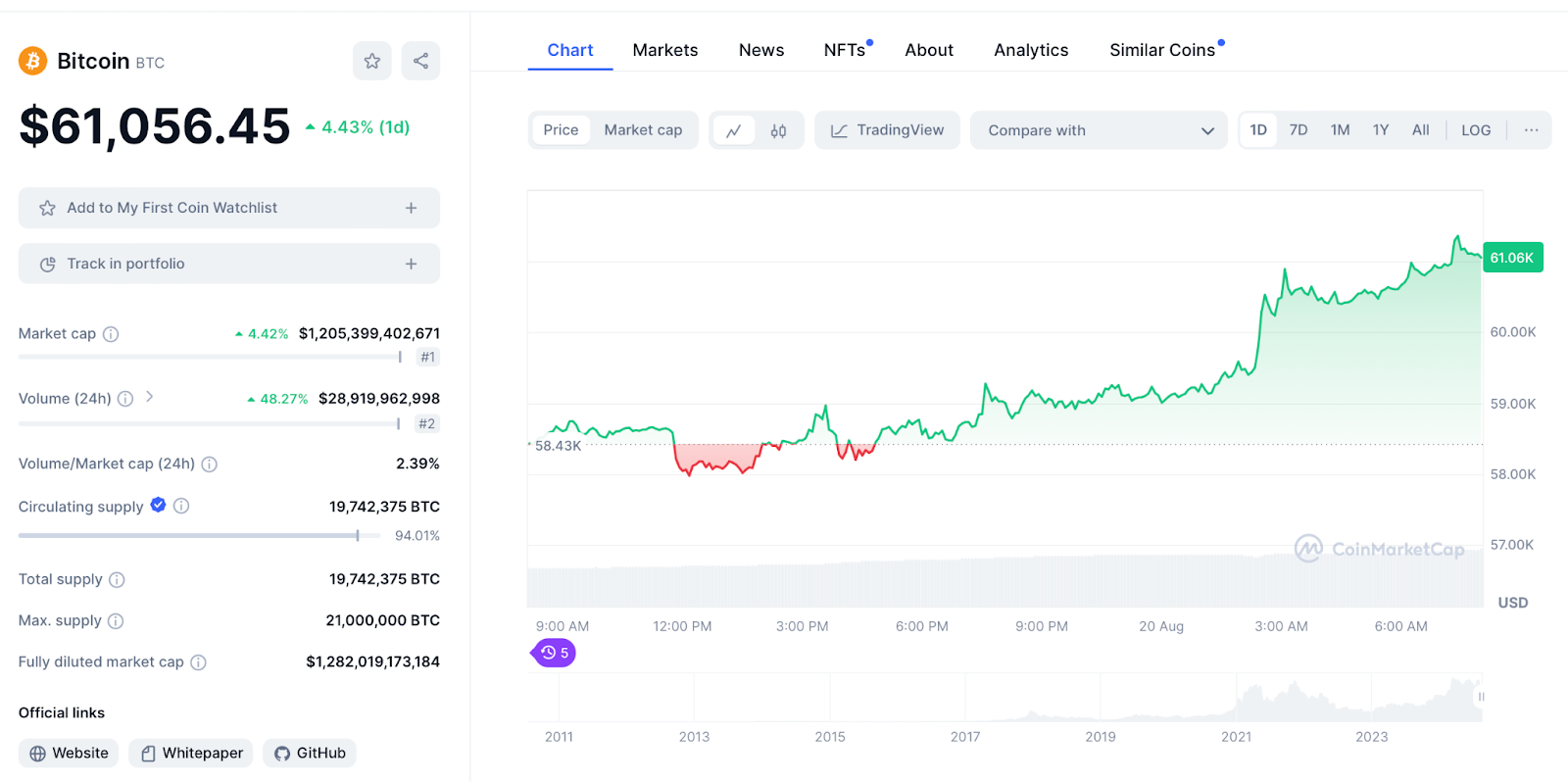Click the range selector pause handle
1568x782 pixels.
(1481, 697)
